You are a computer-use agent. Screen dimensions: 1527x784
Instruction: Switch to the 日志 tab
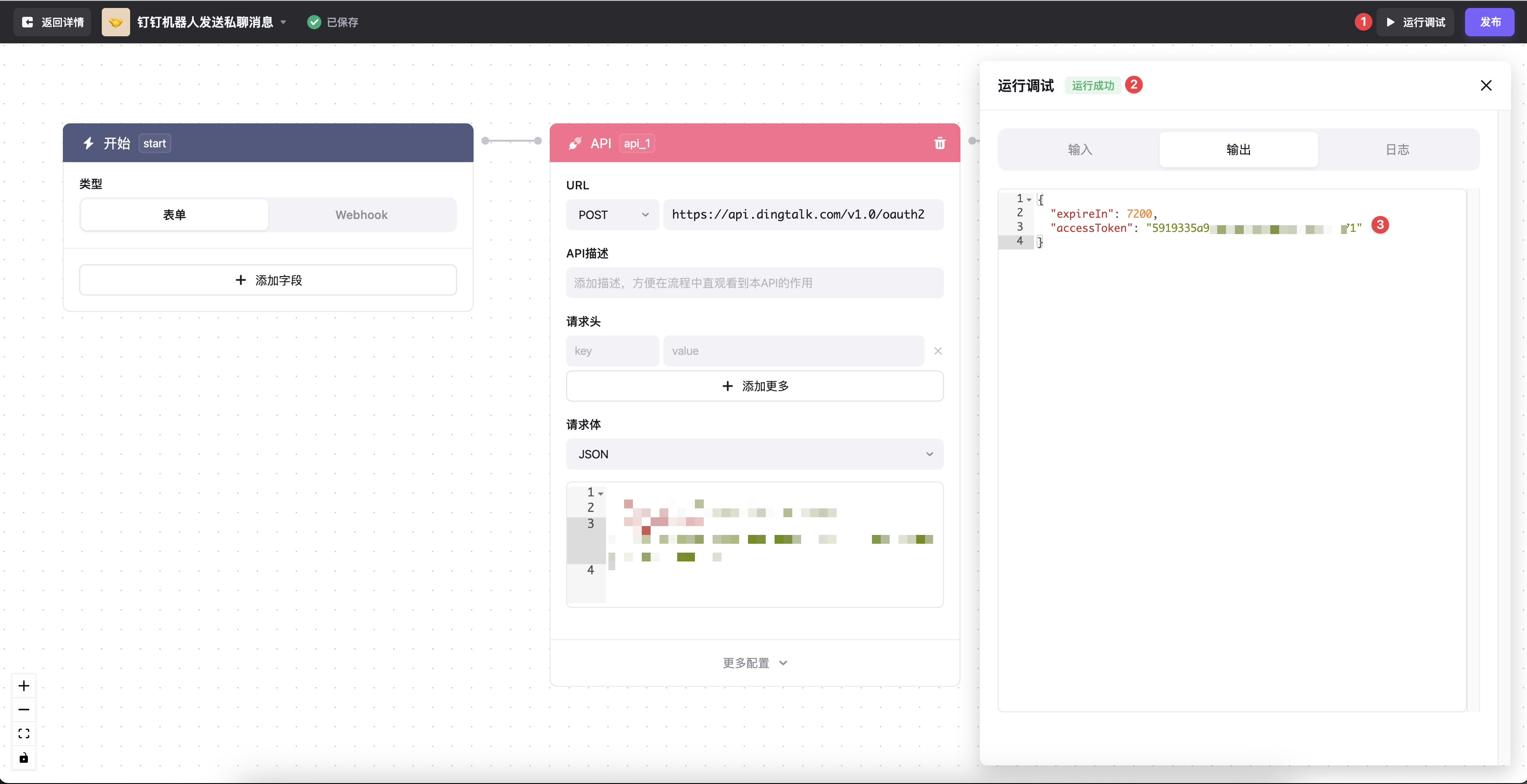click(x=1397, y=150)
